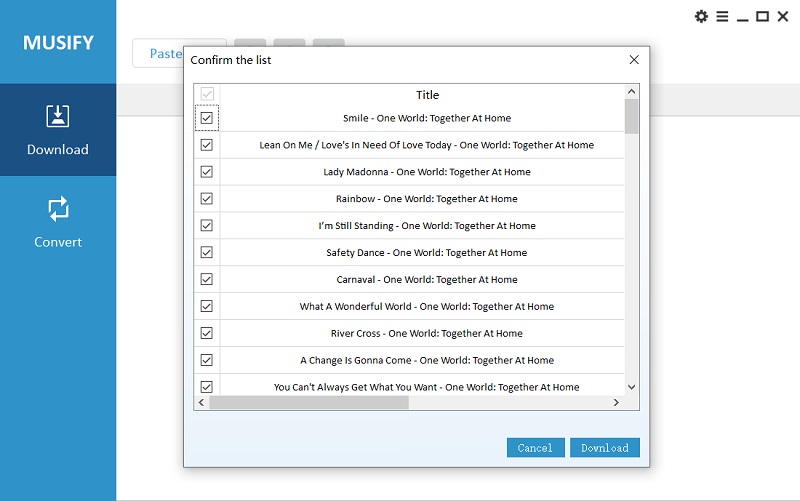
Task: Uncheck the Lean On Me track checkbox
Action: pos(207,145)
